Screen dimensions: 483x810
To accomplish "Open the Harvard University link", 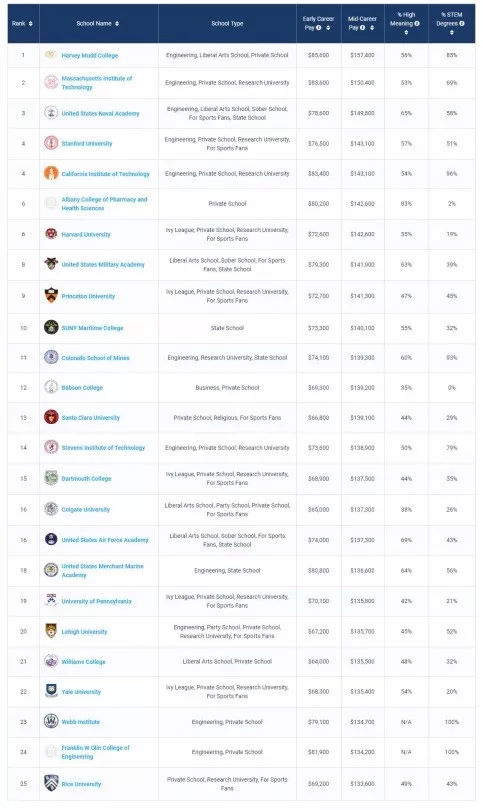I will [86, 235].
